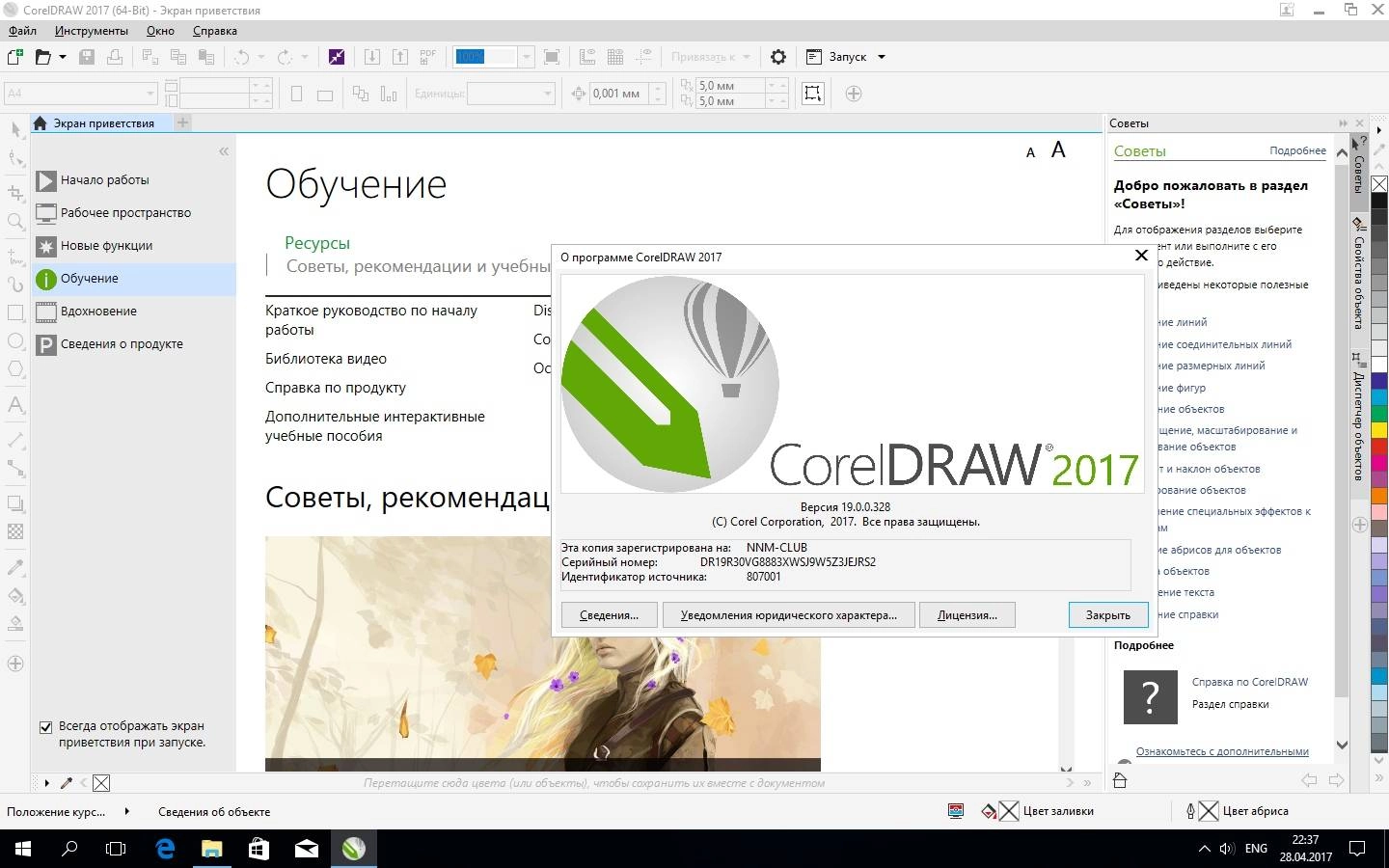
Task: Select the Rectangle tool in toolbox
Action: click(x=15, y=312)
